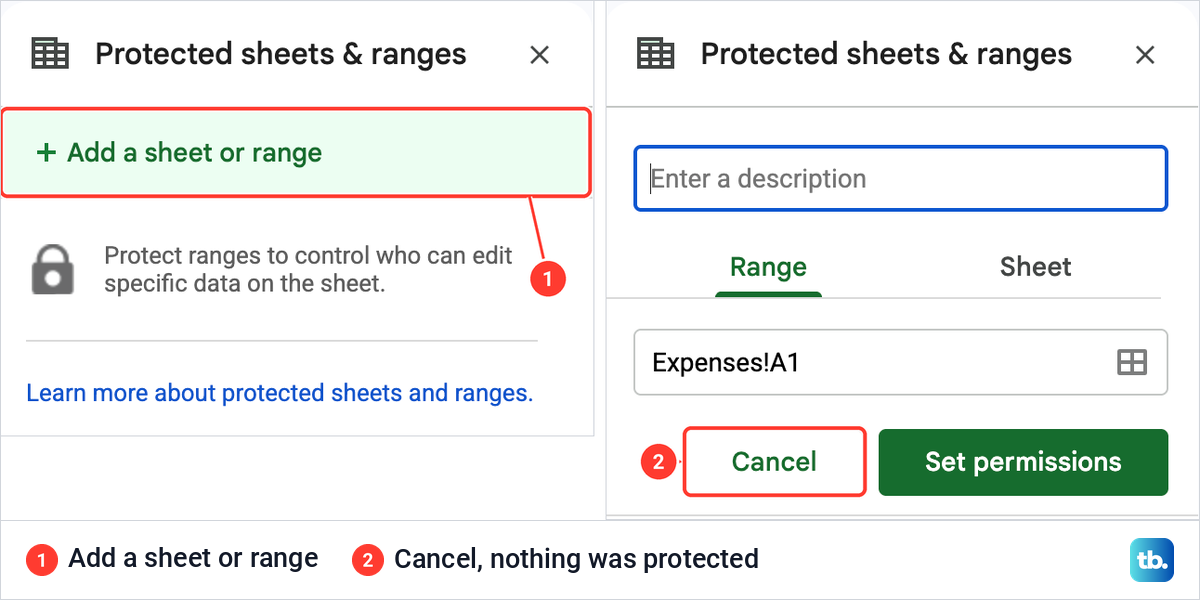The height and width of the screenshot is (600, 1200).
Task: Click the Cancel button
Action: [774, 462]
